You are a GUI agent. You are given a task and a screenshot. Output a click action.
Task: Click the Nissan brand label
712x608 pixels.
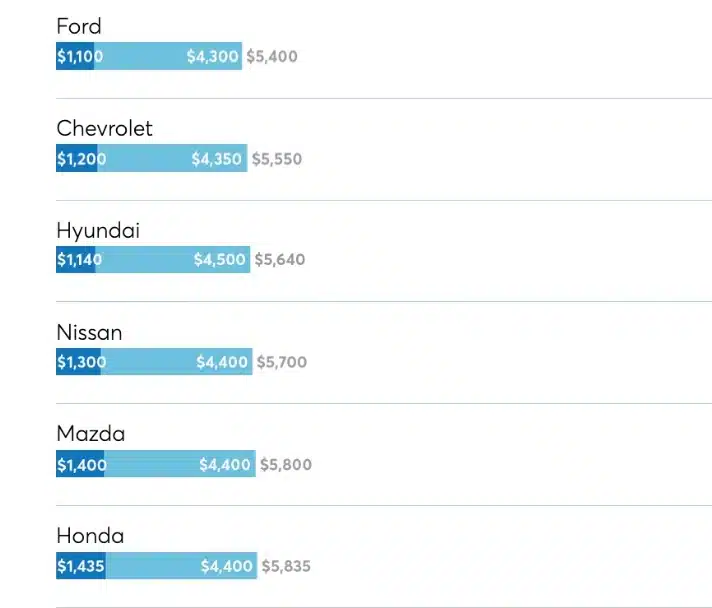click(x=89, y=333)
